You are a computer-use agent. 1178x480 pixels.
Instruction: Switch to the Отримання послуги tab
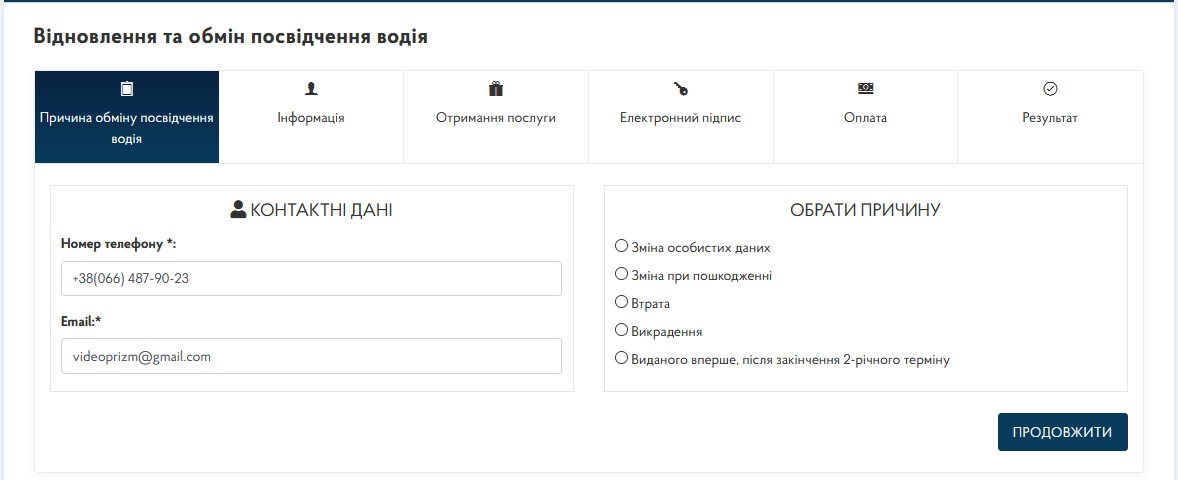point(496,117)
